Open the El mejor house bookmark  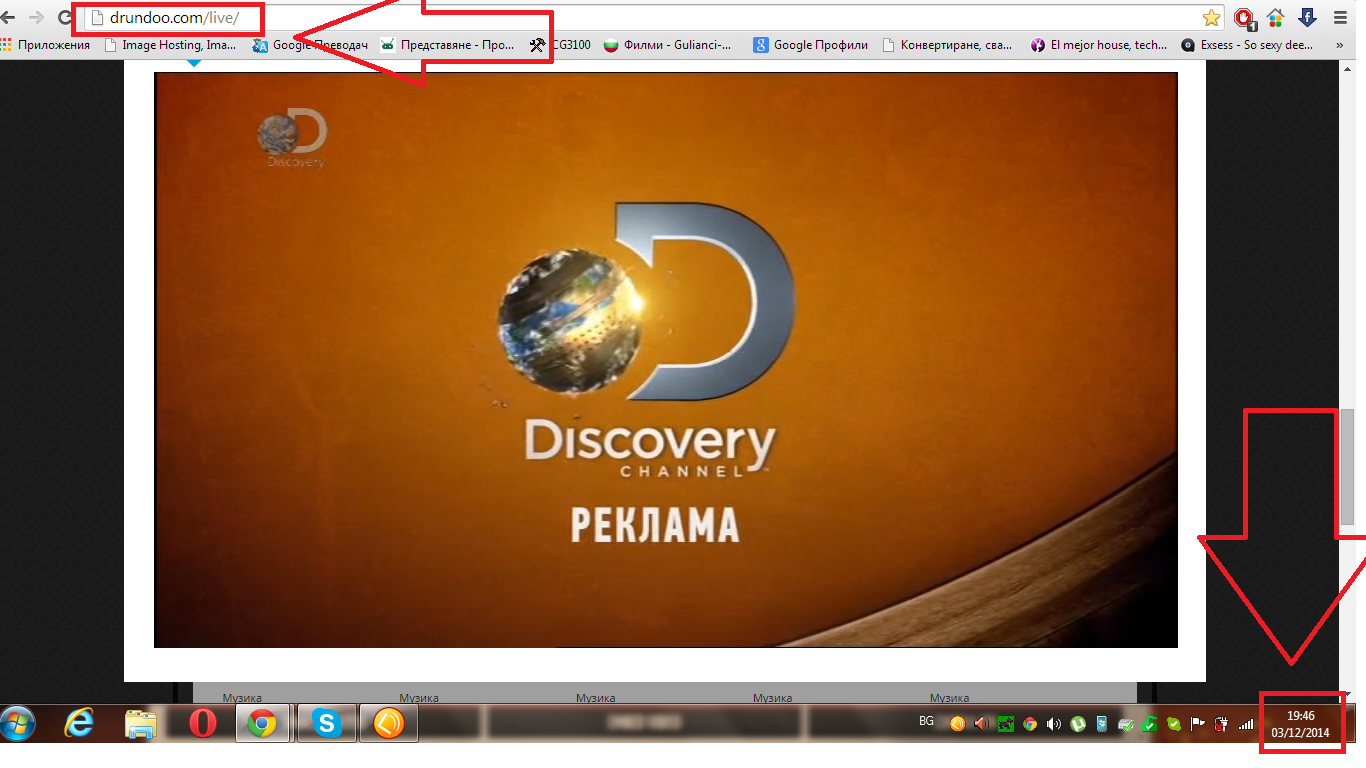click(1099, 45)
